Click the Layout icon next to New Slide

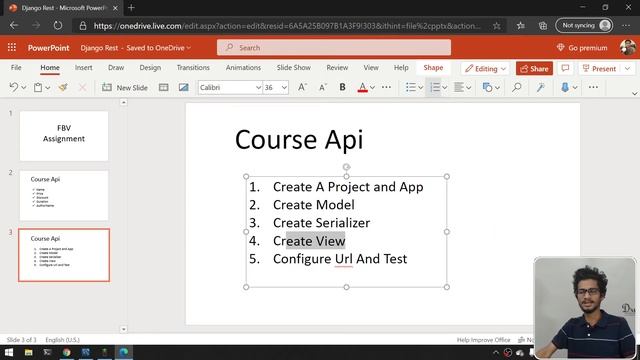164,87
